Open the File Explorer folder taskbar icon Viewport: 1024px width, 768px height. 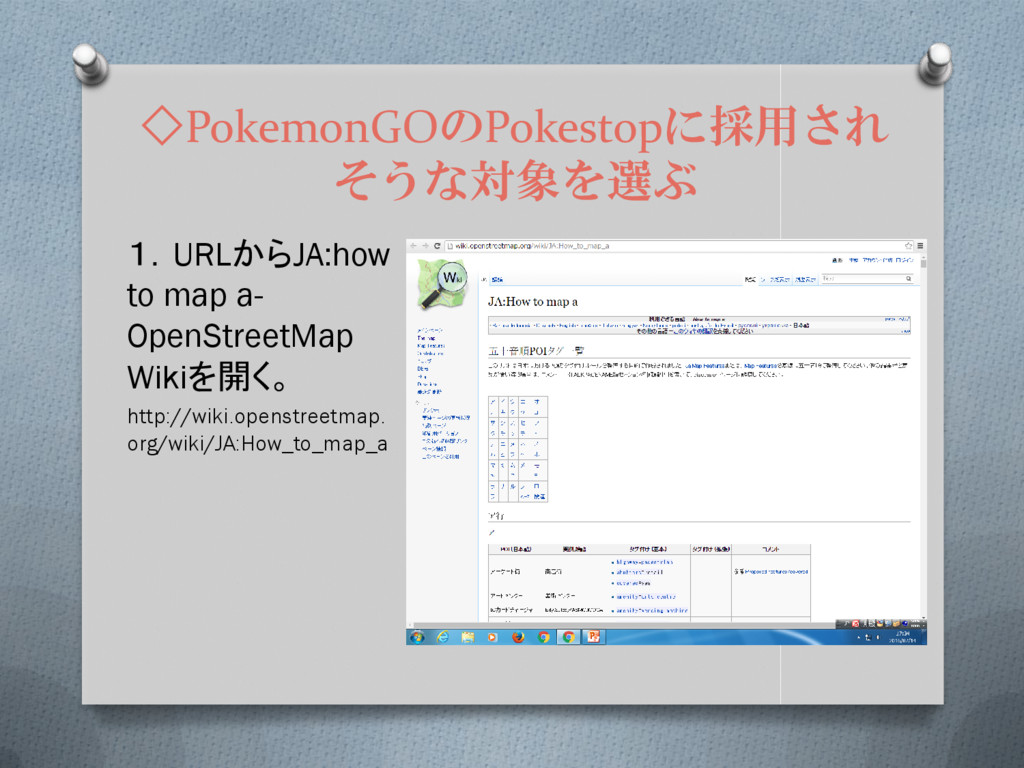pyautogui.click(x=468, y=637)
